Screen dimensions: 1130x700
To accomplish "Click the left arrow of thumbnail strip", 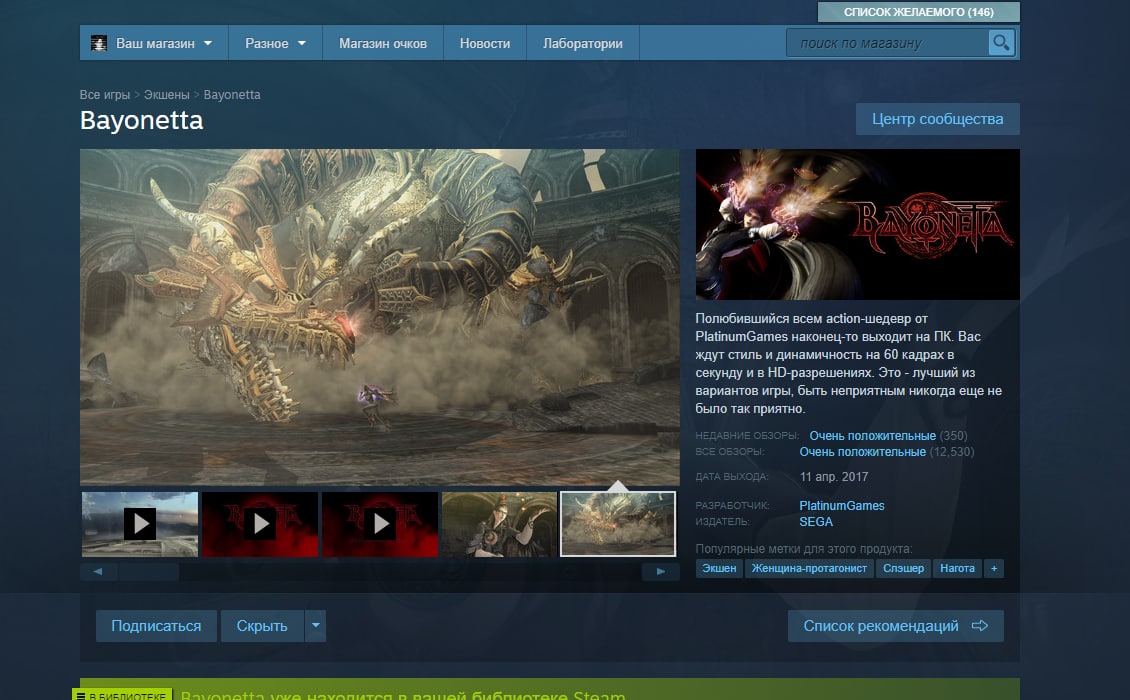I will [x=98, y=572].
